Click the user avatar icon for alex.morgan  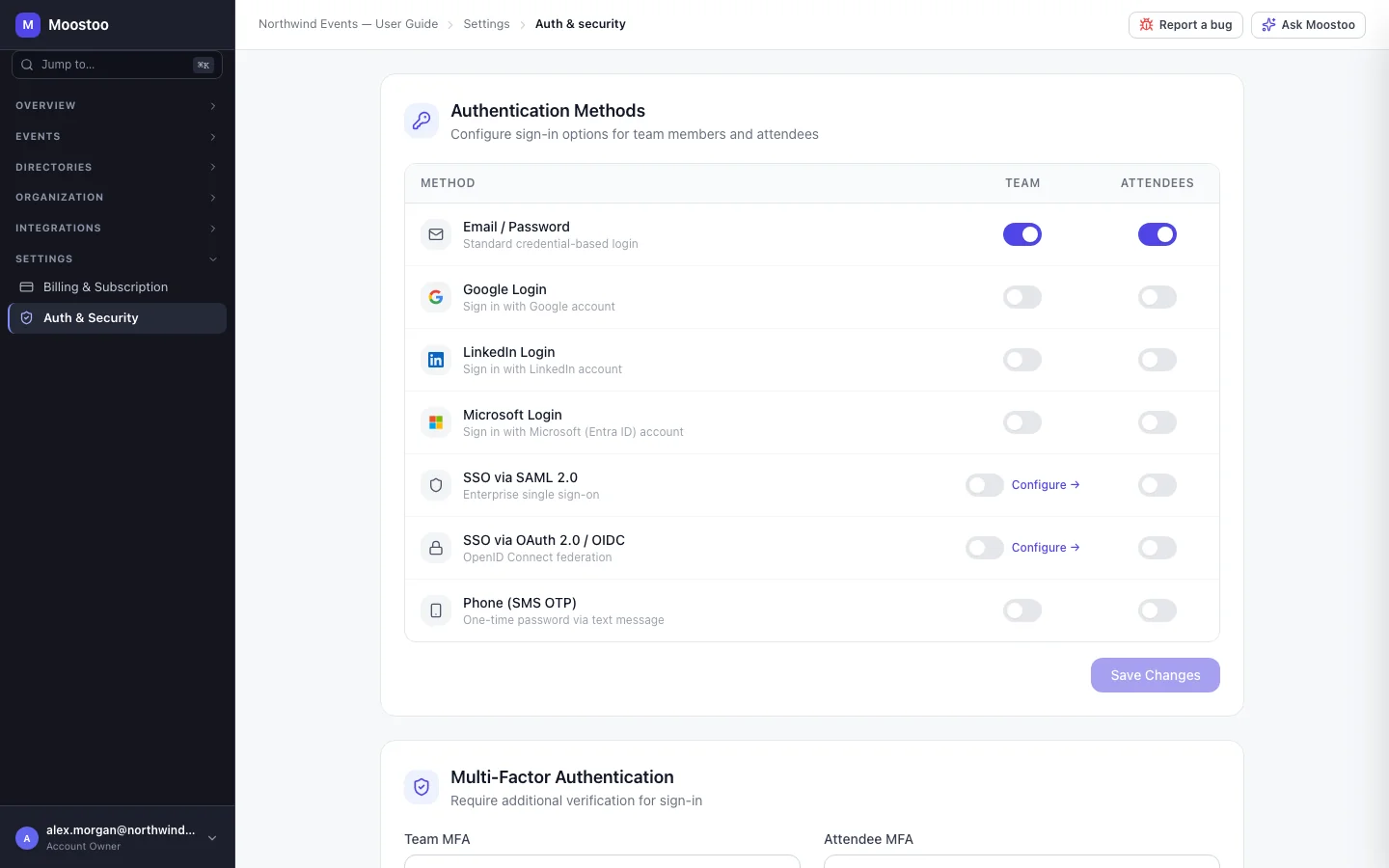(x=27, y=838)
